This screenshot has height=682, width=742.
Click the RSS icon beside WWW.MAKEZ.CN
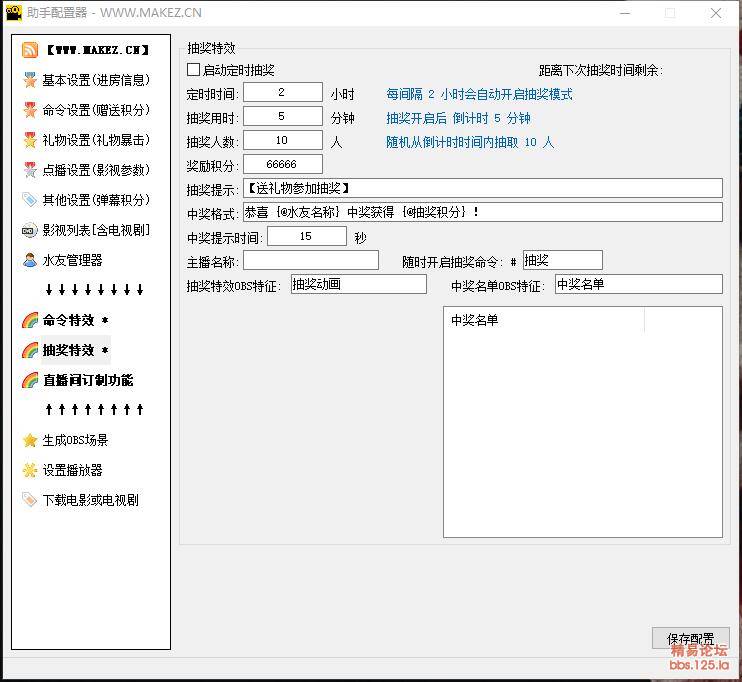click(30, 50)
